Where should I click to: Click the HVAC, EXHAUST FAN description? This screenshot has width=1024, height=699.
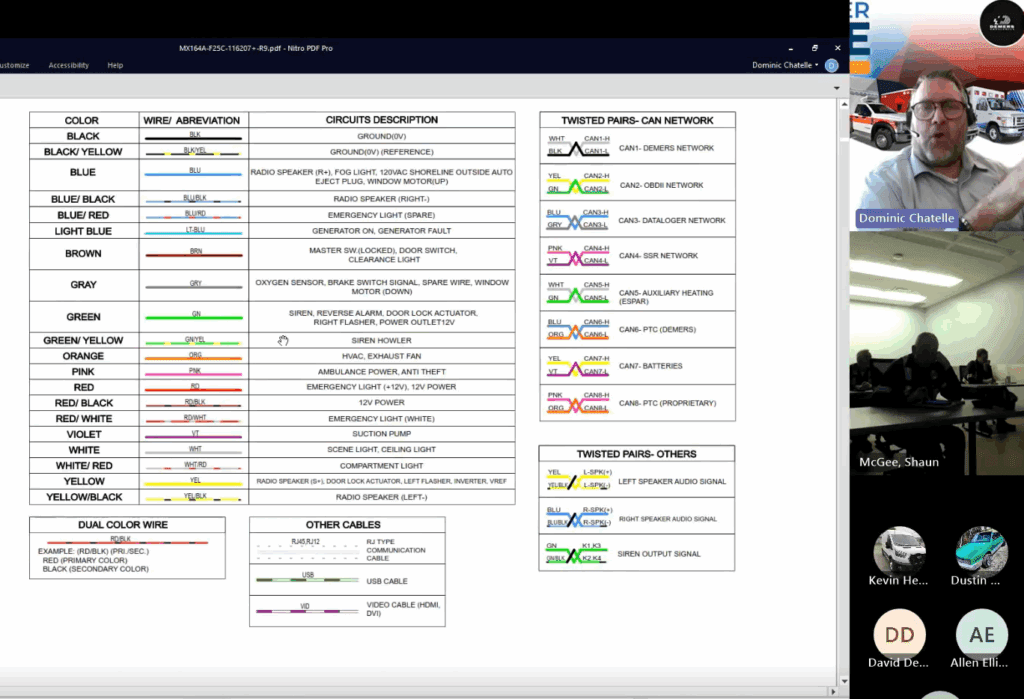381,356
